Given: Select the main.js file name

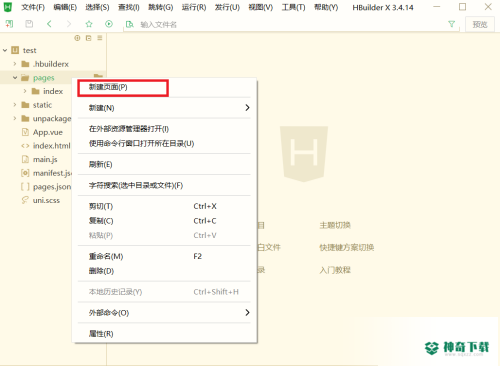Looking at the screenshot, I should pyautogui.click(x=45, y=159).
